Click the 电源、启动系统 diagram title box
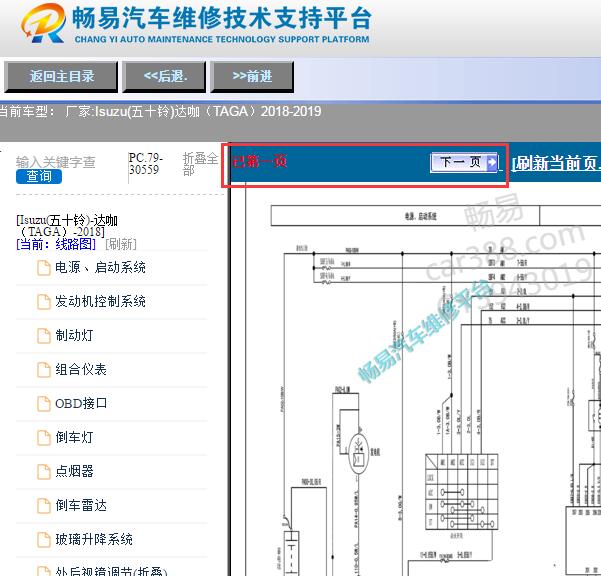The width and height of the screenshot is (601, 576). (405, 216)
